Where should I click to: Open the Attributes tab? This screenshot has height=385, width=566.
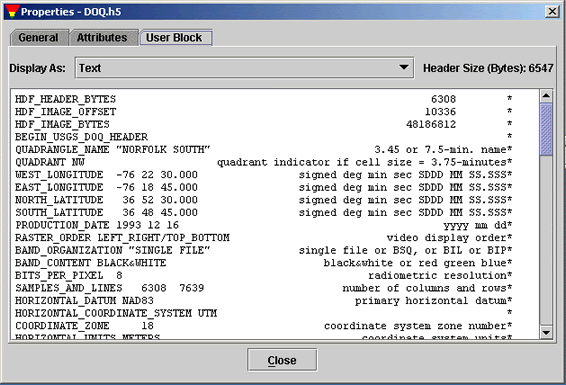tap(102, 38)
